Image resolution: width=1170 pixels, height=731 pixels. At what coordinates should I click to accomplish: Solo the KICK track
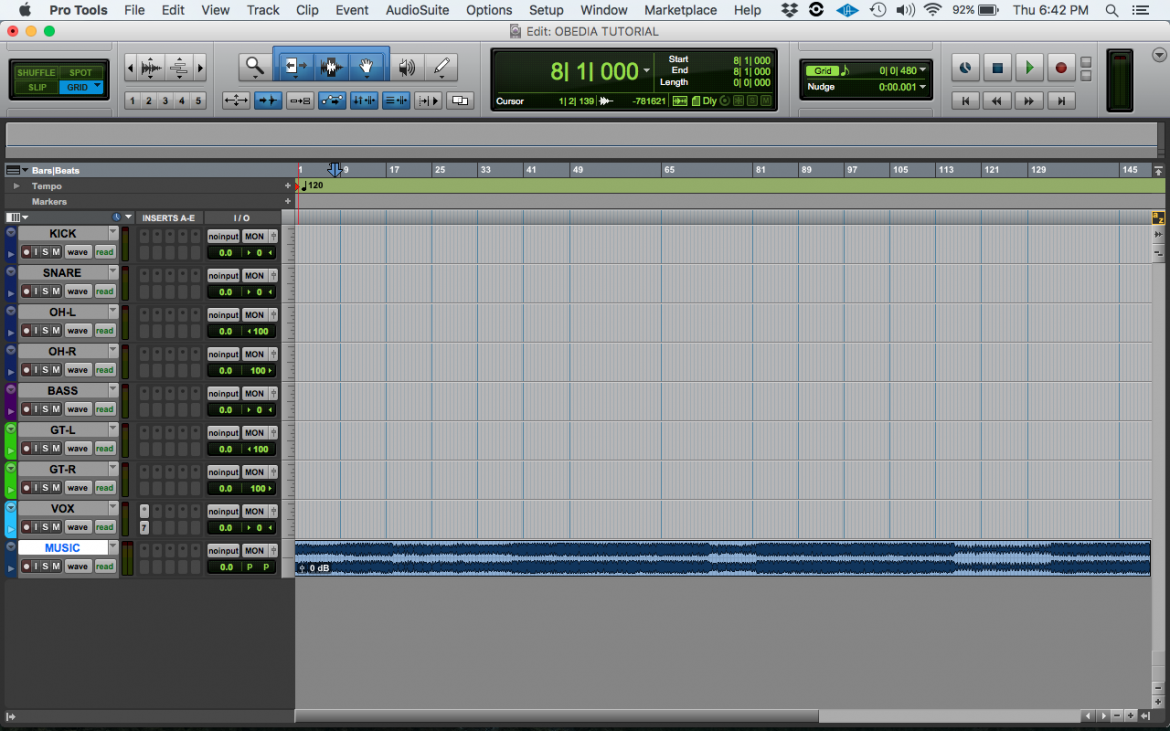[x=45, y=252]
